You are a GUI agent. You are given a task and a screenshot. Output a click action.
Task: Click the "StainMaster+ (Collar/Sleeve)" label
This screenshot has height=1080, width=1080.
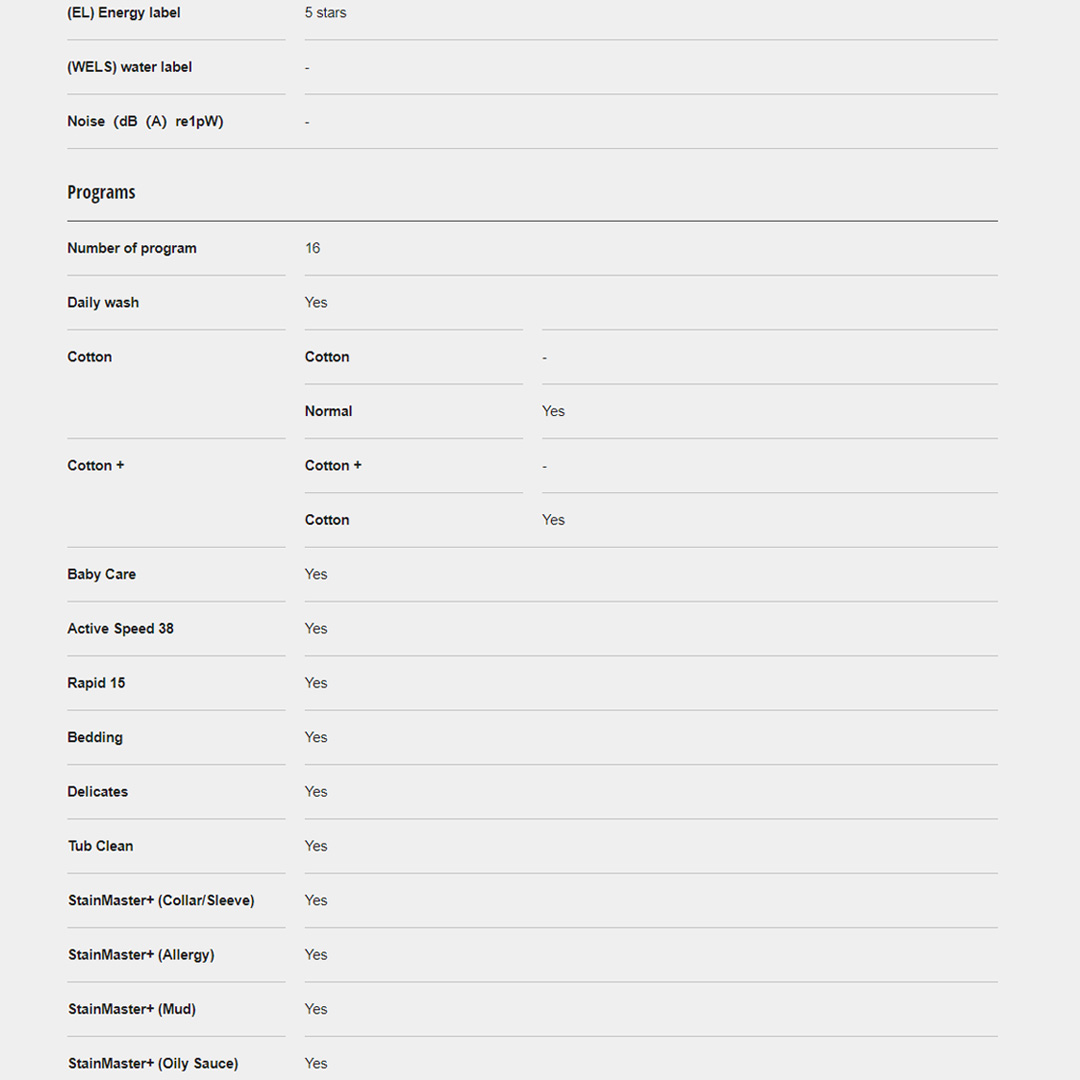pos(161,900)
